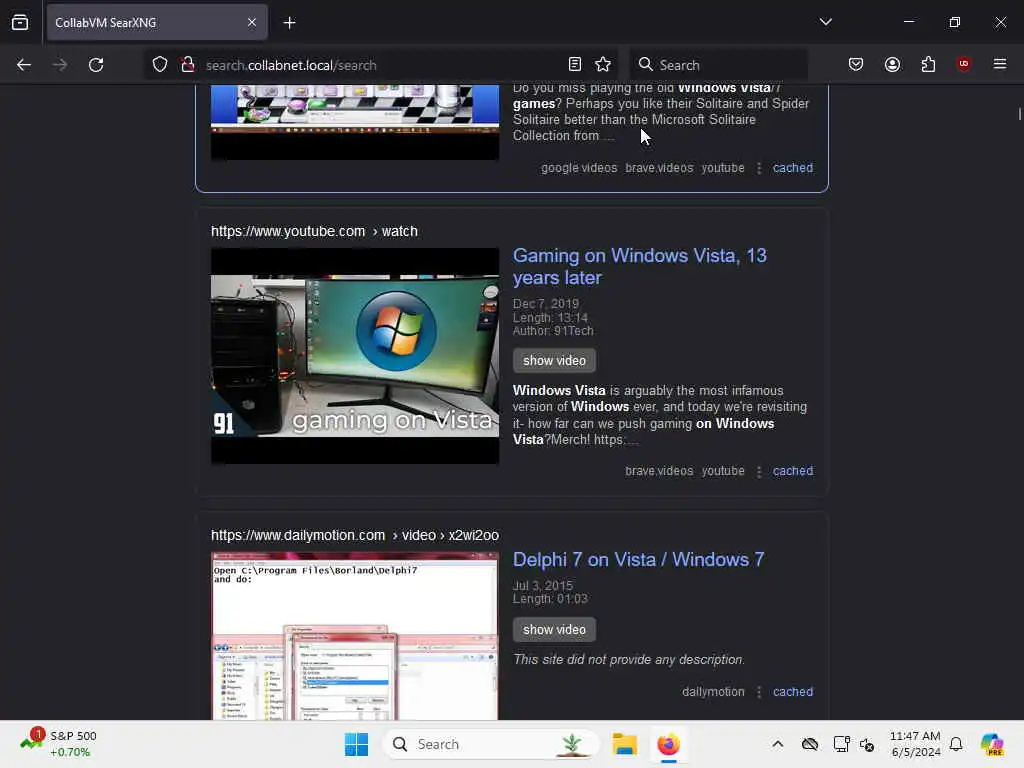1024x768 pixels.
Task: Go forward to next page
Action: click(x=60, y=65)
